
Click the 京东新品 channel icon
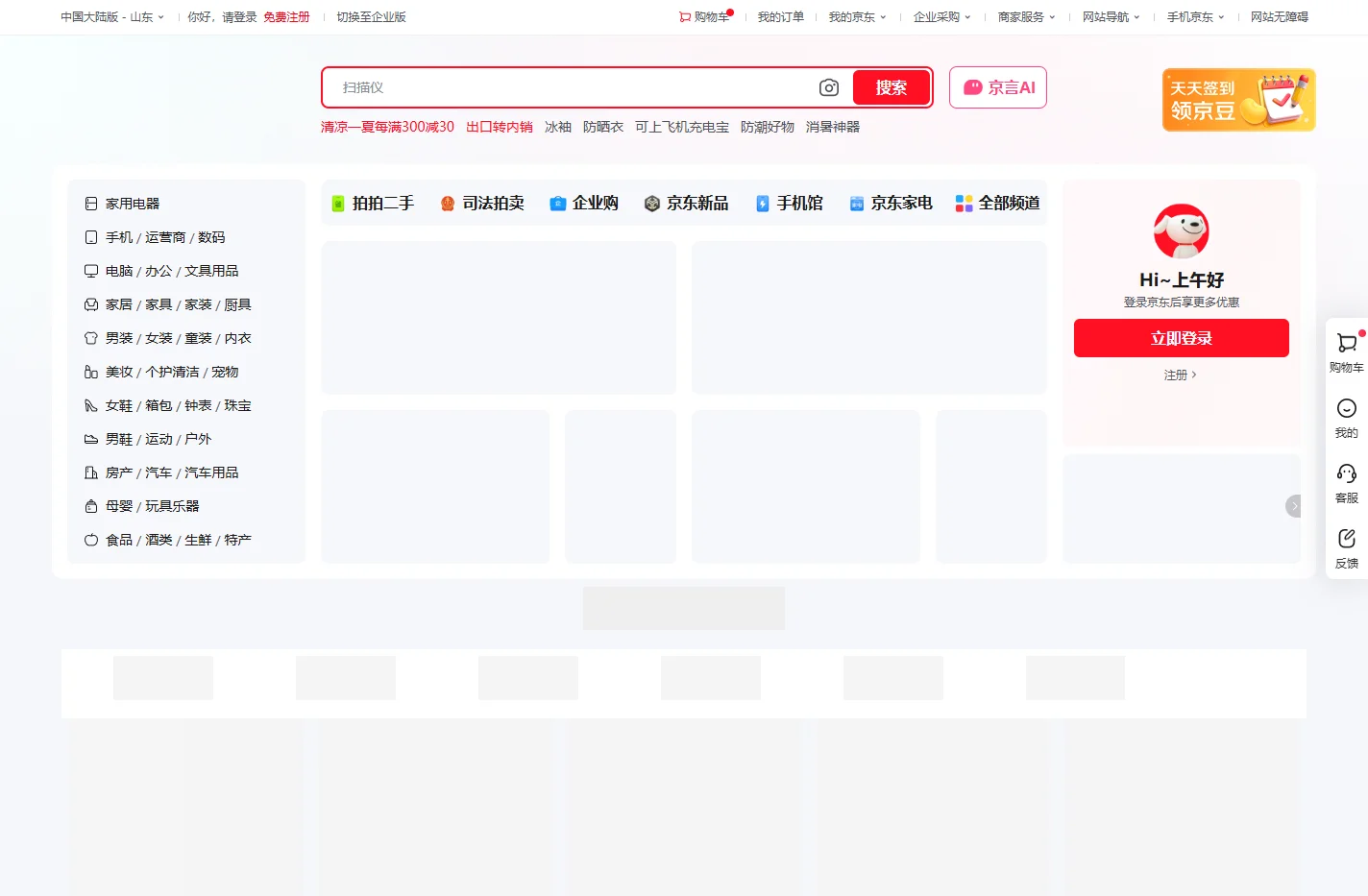tap(652, 204)
